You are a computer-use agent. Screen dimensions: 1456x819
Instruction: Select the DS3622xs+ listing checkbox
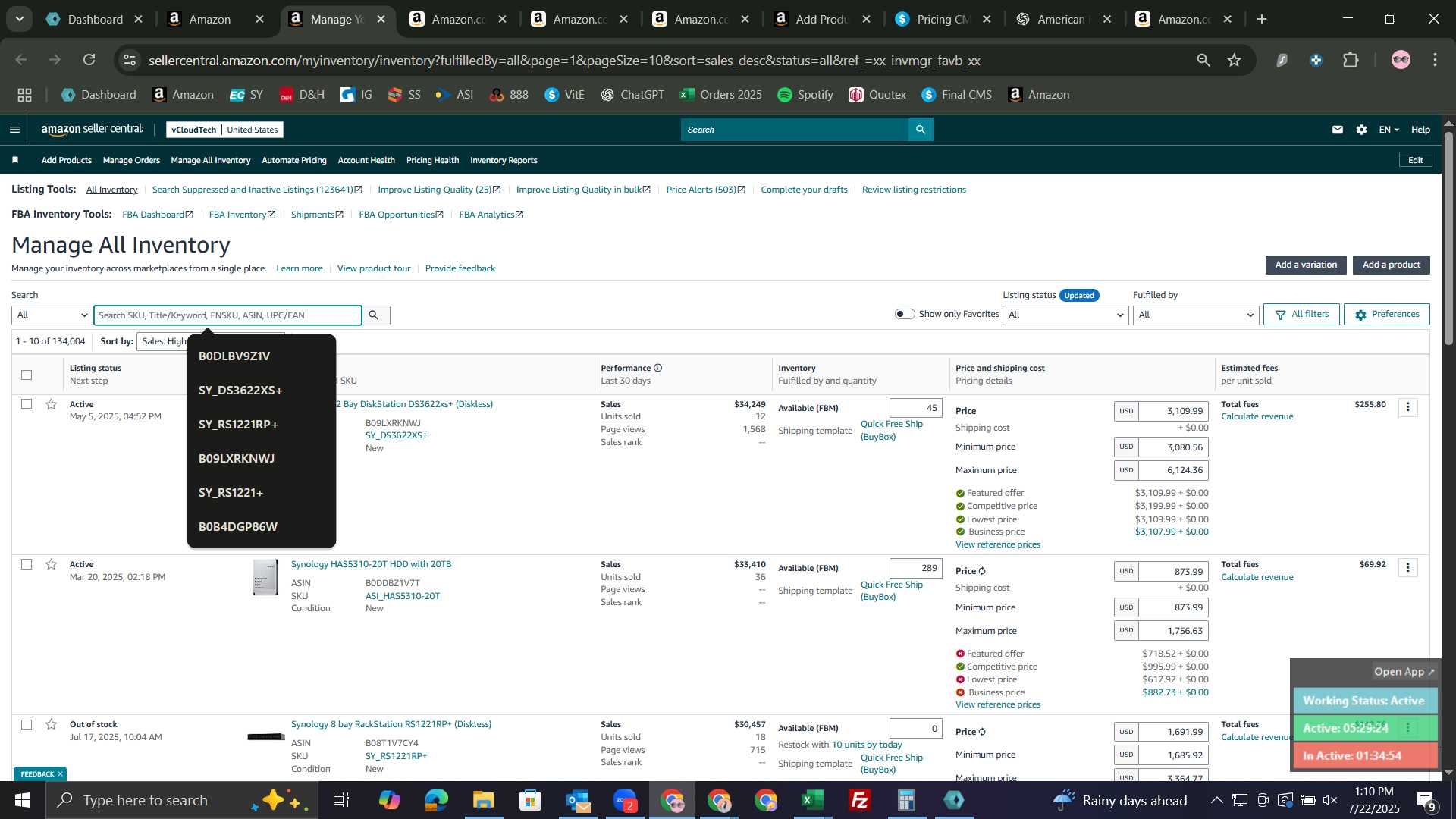coord(27,404)
